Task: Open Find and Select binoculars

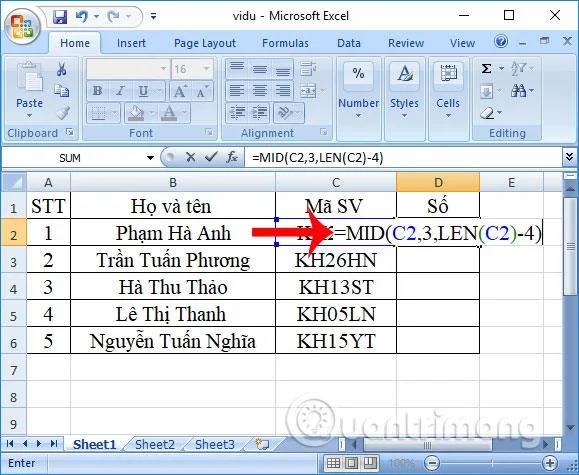Action: (518, 90)
